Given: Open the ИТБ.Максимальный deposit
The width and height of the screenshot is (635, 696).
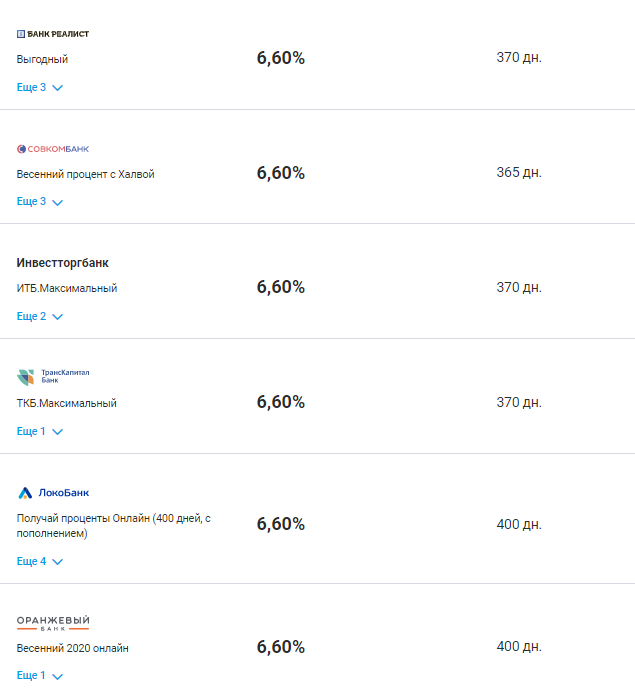Looking at the screenshot, I should (x=67, y=289).
